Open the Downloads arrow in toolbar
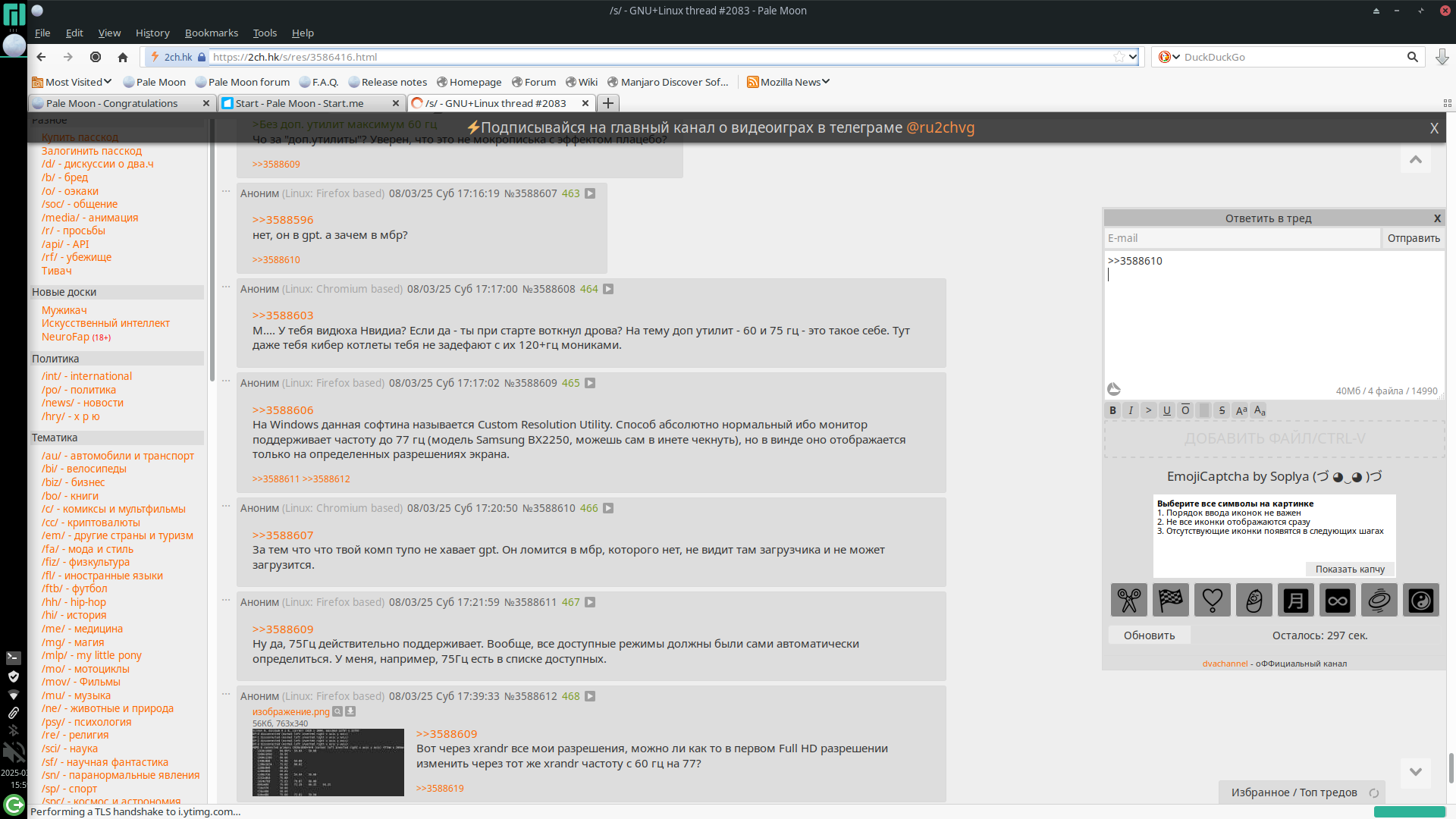This screenshot has height=819, width=1456. 1442,57
